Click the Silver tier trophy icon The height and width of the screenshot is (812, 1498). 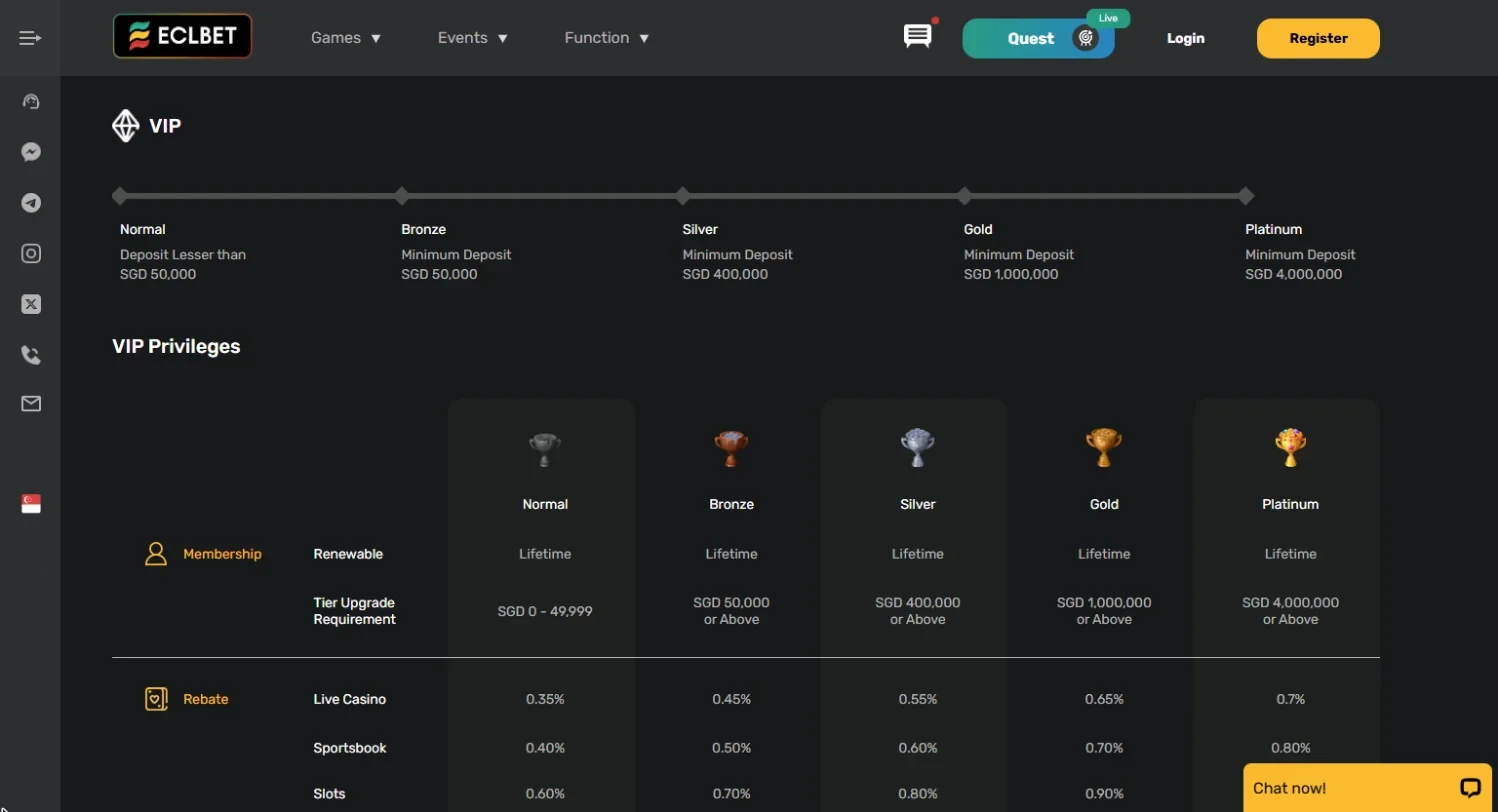click(918, 449)
